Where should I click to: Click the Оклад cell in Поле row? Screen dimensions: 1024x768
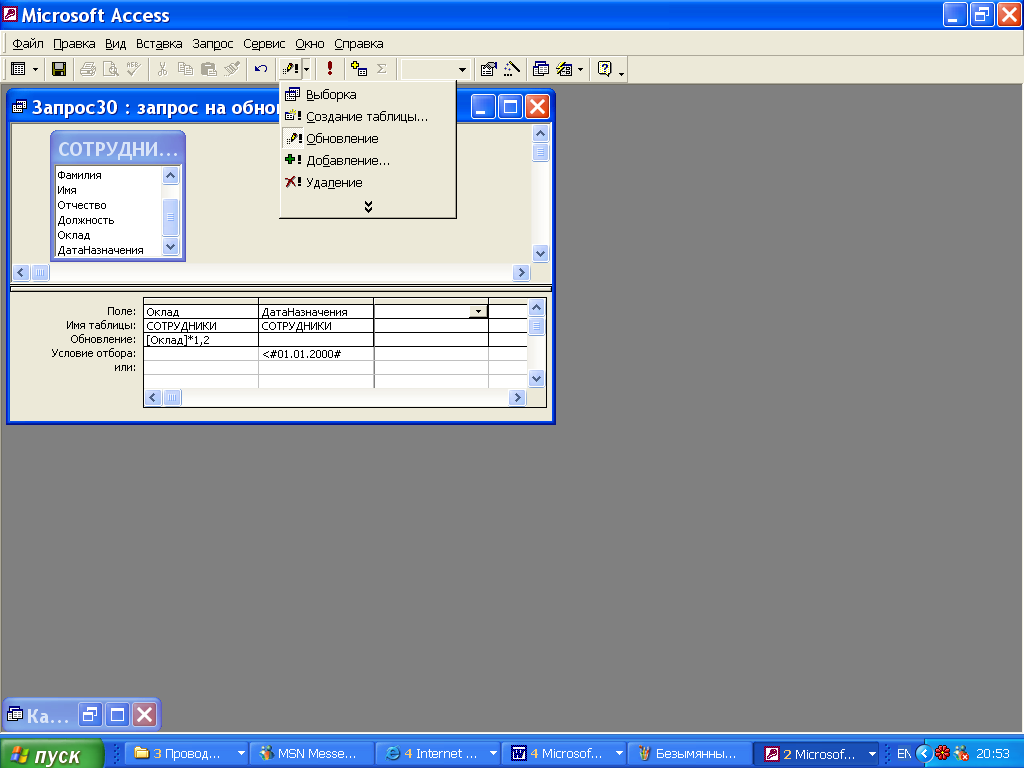(200, 312)
